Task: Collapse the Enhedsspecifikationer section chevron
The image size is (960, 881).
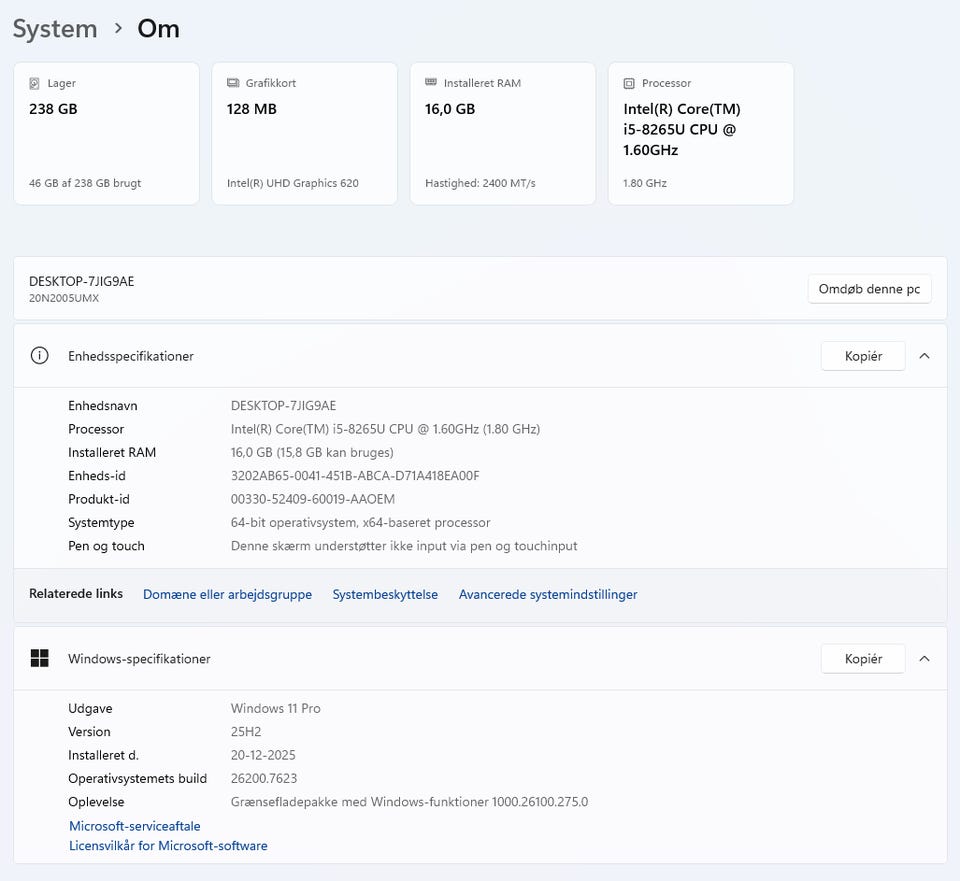Action: click(x=924, y=356)
